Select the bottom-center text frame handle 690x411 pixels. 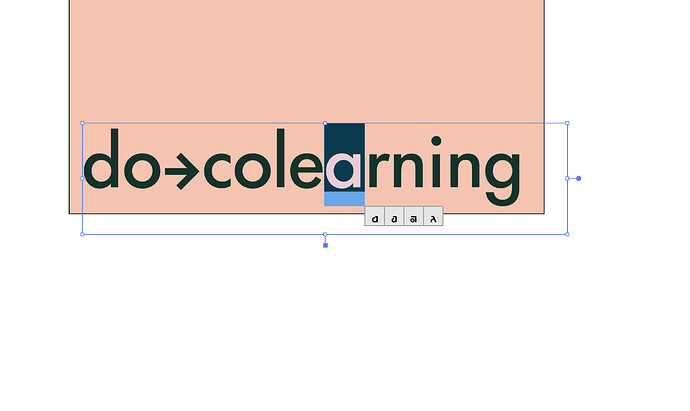325,235
